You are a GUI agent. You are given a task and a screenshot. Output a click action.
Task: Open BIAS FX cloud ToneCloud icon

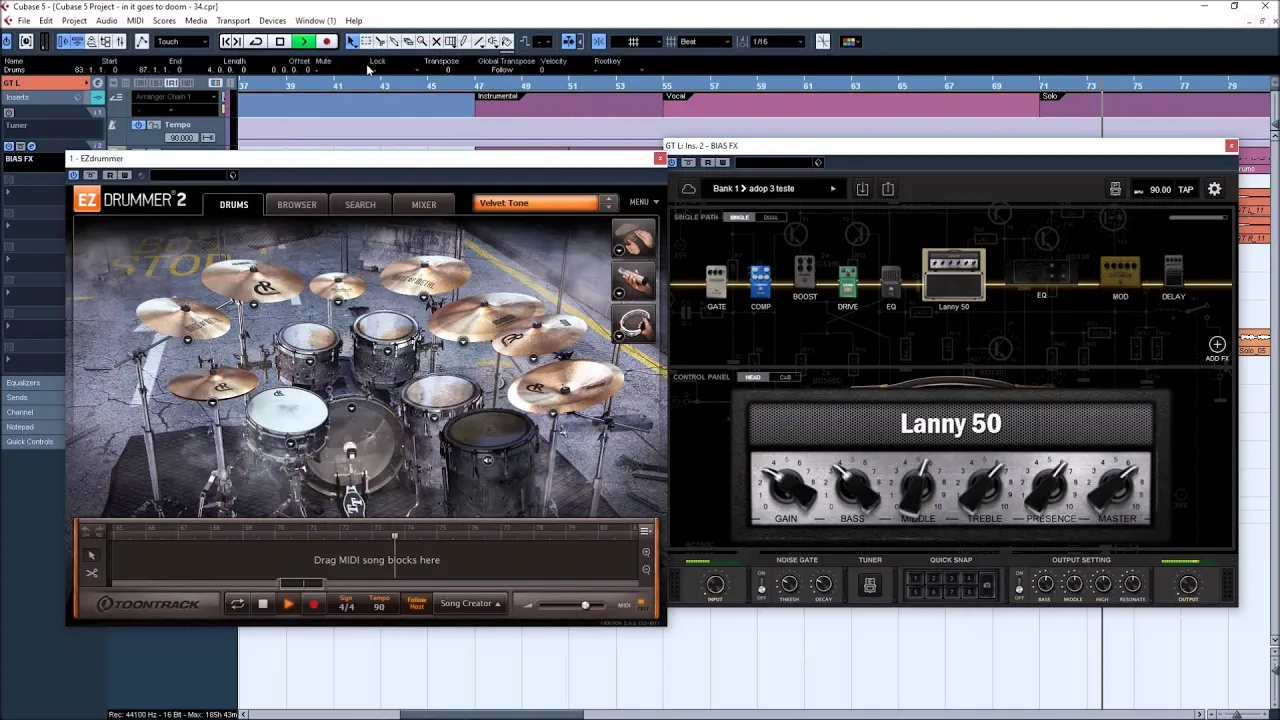(x=689, y=189)
